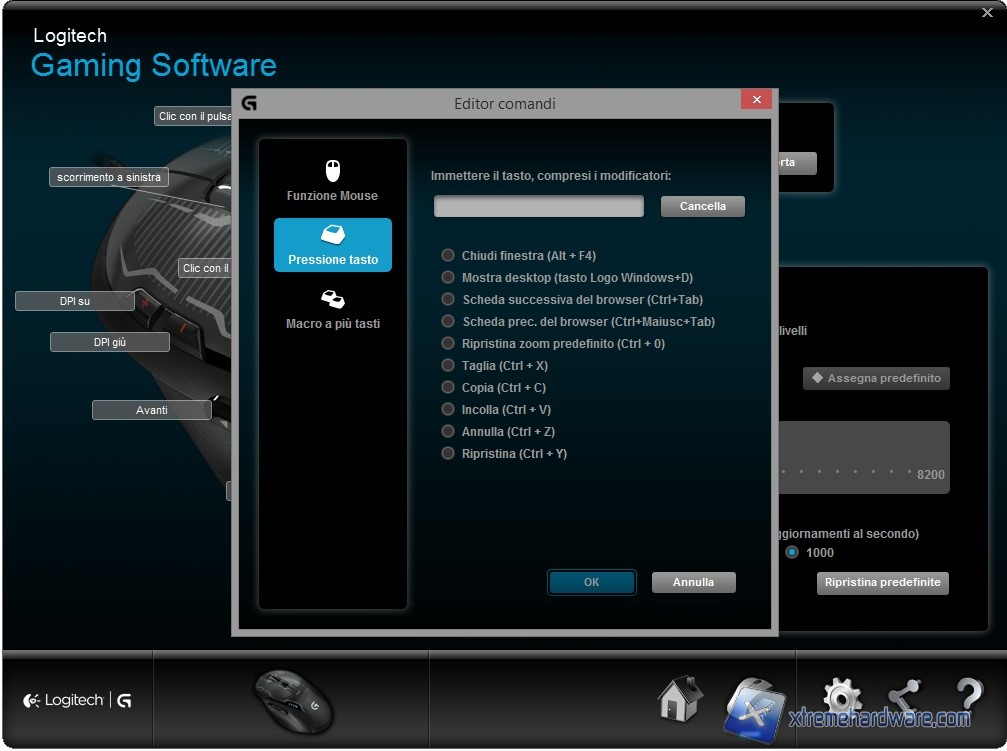Image resolution: width=1007 pixels, height=751 pixels.
Task: Click the keystroke input field
Action: [538, 206]
